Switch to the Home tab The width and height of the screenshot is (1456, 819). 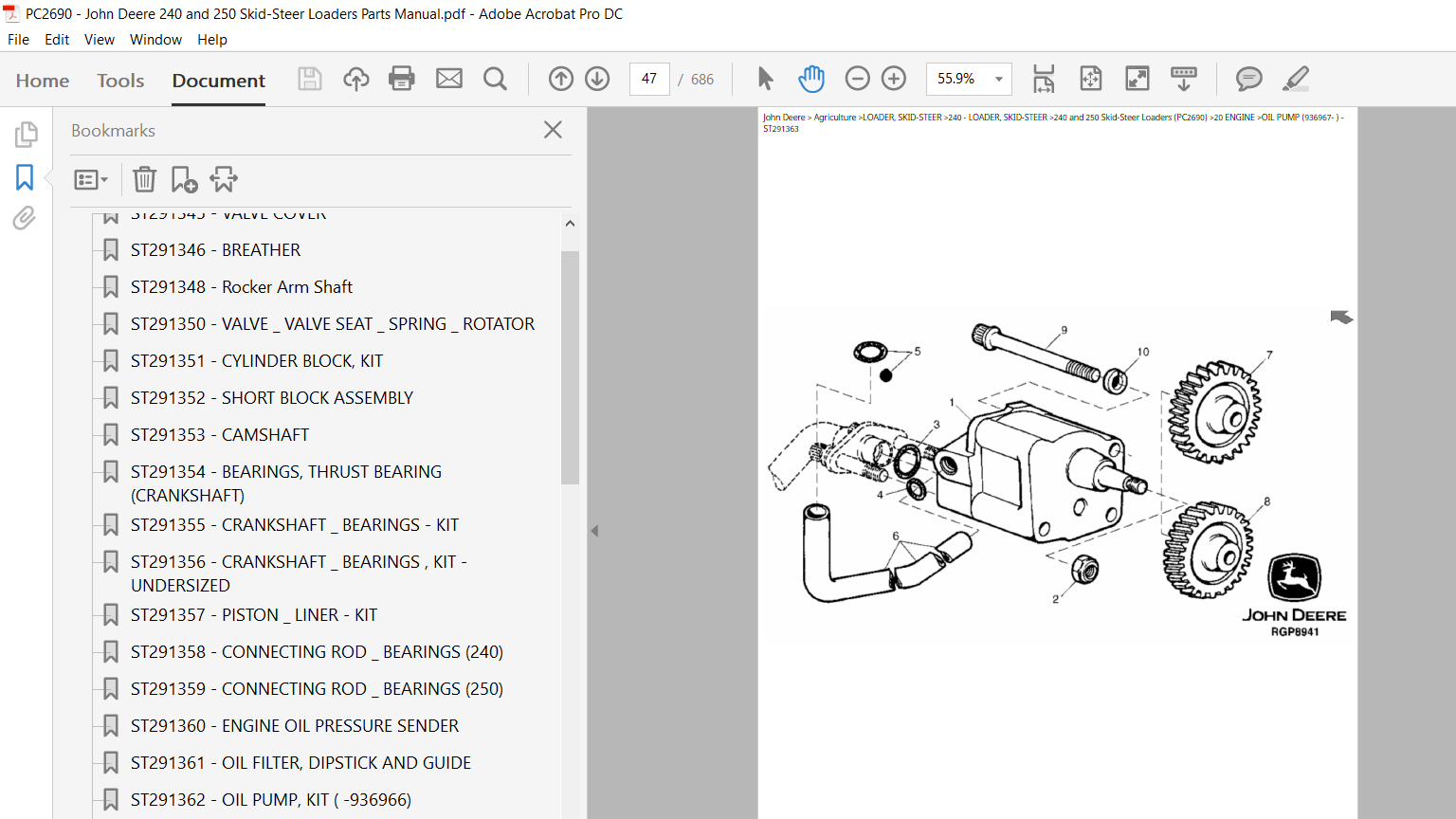43,81
